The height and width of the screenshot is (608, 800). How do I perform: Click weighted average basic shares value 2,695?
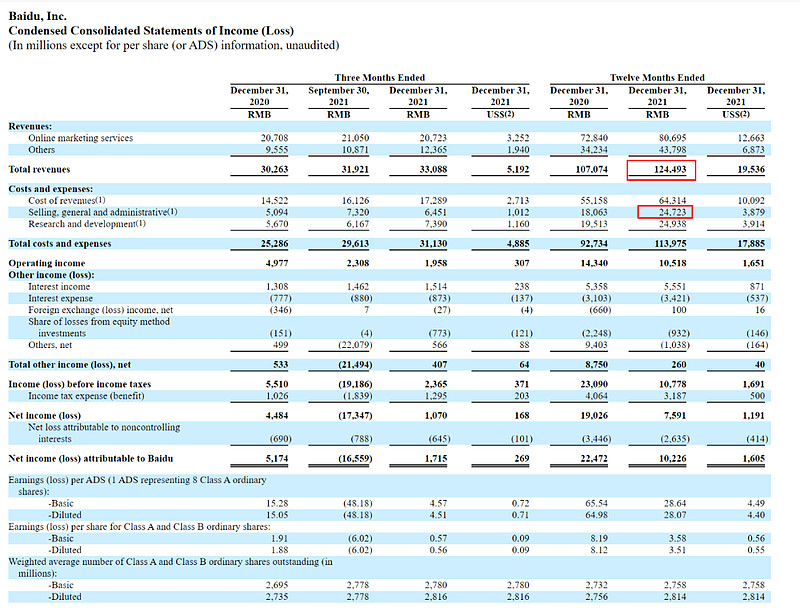[277, 585]
